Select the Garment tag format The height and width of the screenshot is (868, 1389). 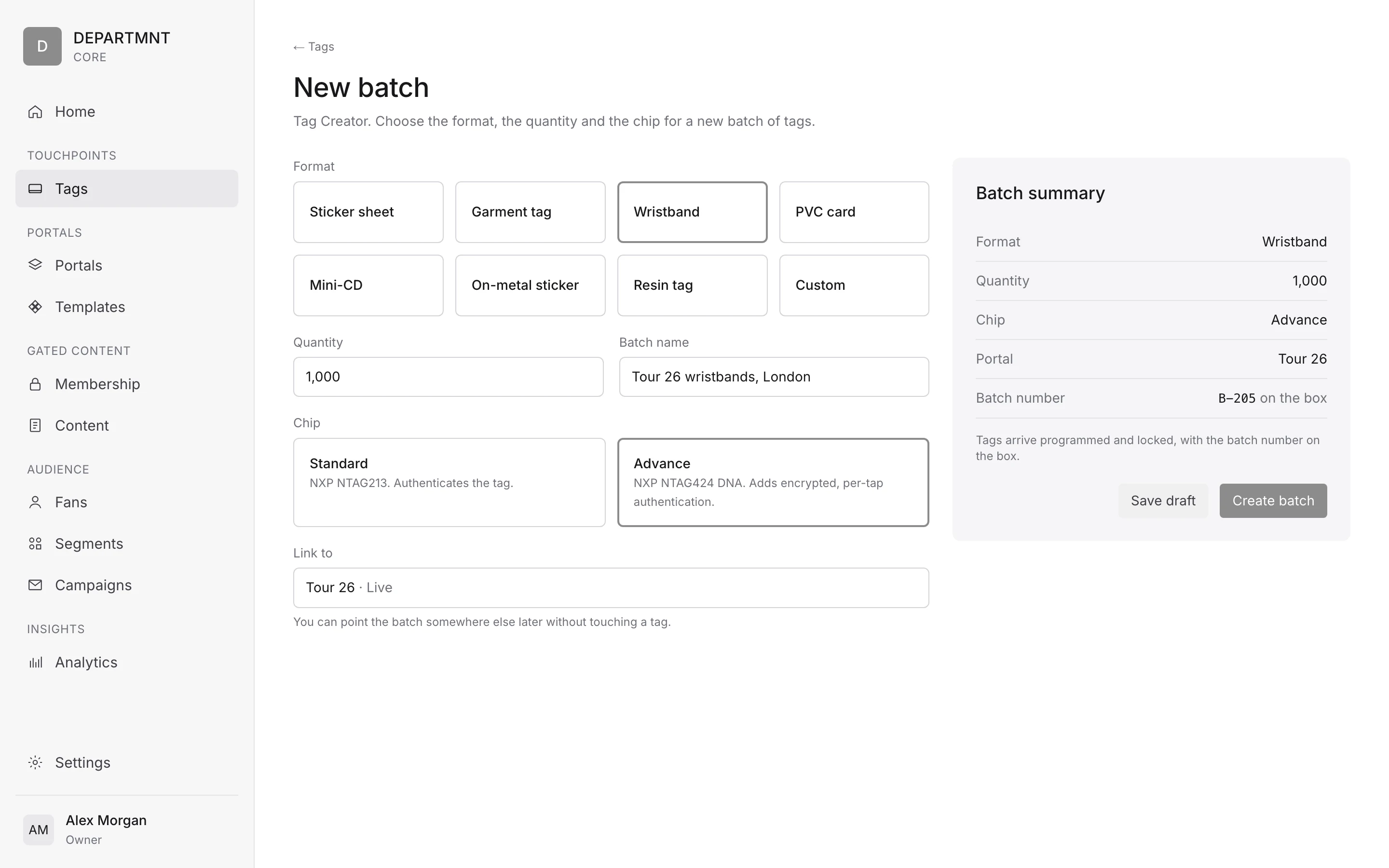(530, 212)
